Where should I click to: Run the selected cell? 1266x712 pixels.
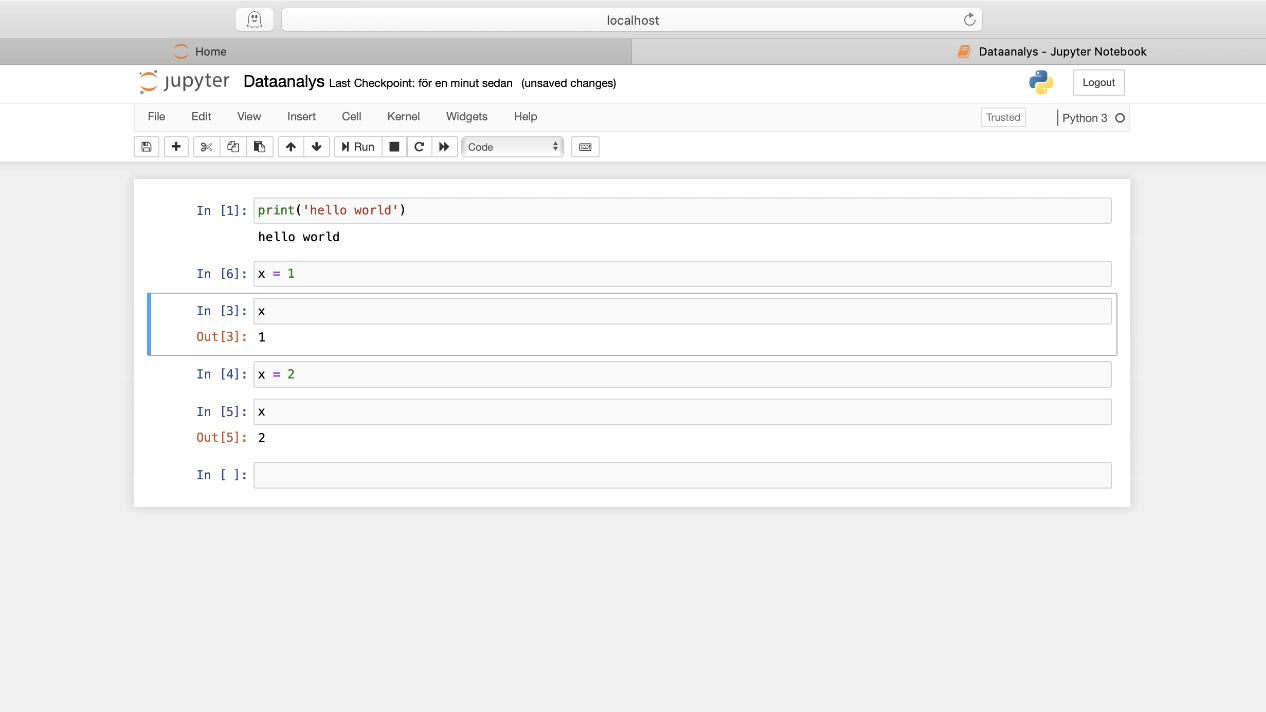[358, 147]
